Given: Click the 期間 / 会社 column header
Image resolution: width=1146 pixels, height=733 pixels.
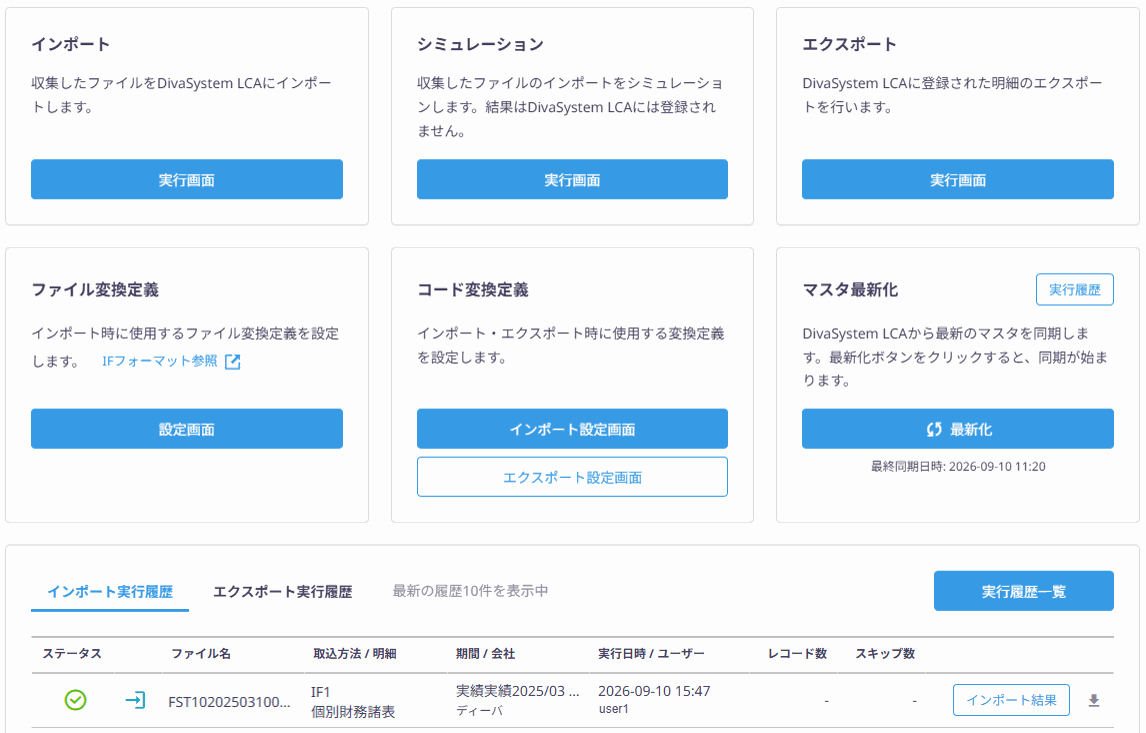Looking at the screenshot, I should 485,653.
